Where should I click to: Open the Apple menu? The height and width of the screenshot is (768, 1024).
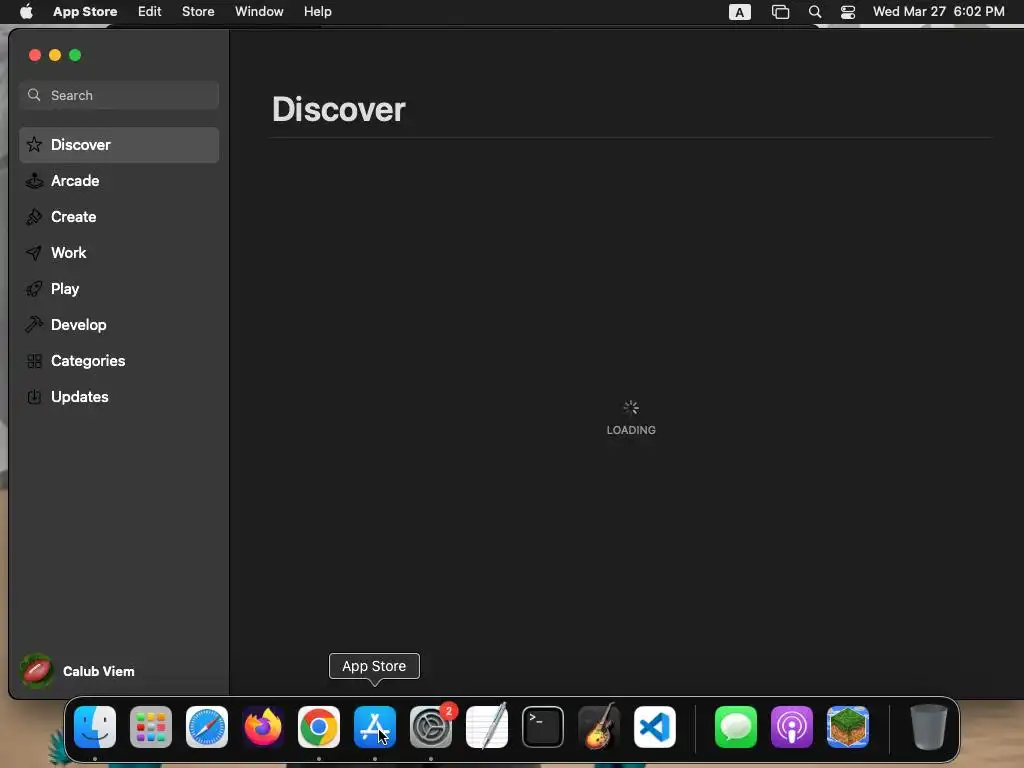point(26,11)
